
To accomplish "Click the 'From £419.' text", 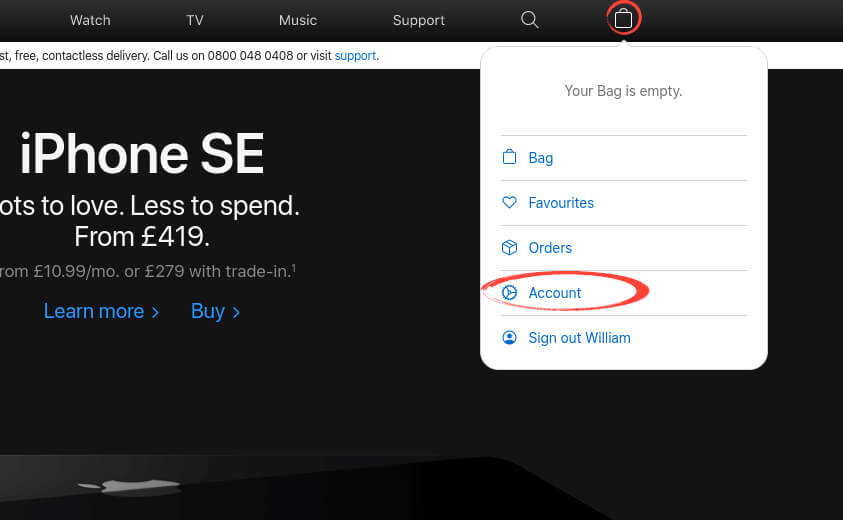I will (142, 237).
